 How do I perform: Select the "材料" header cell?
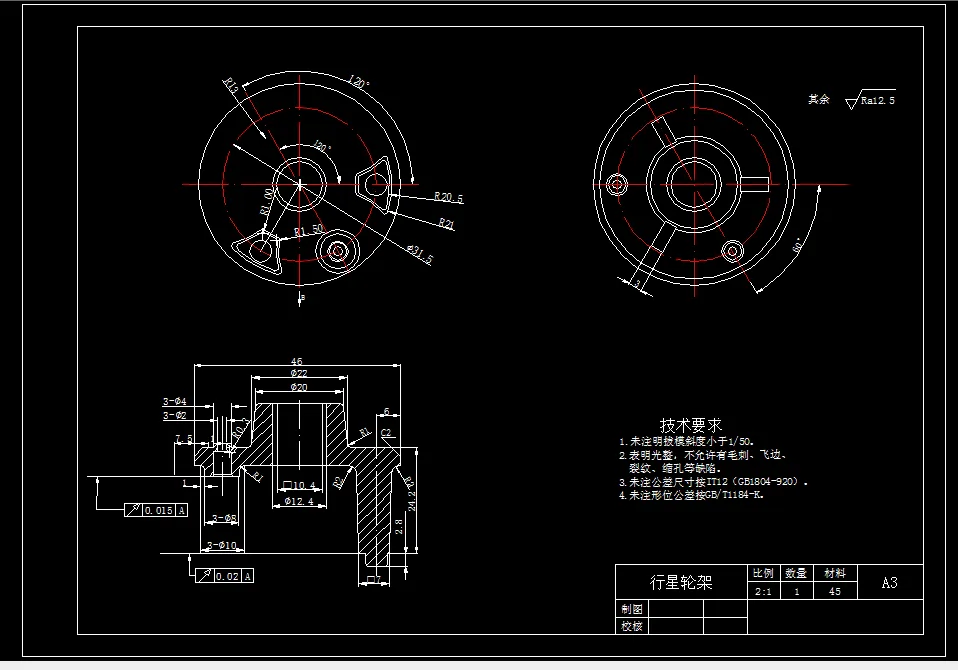835,573
